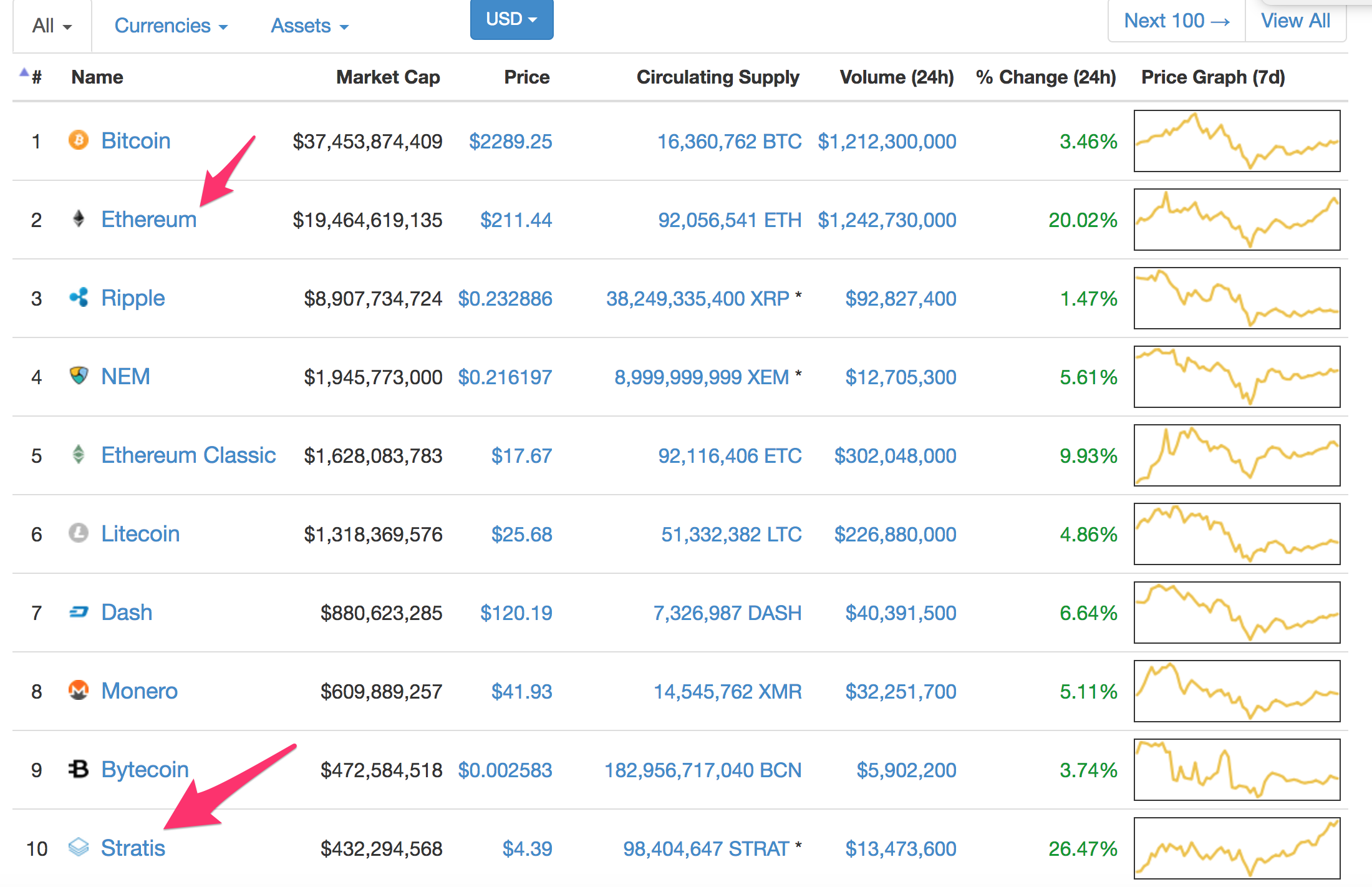
Task: Click the Litecoin grey logo icon
Action: point(78,533)
